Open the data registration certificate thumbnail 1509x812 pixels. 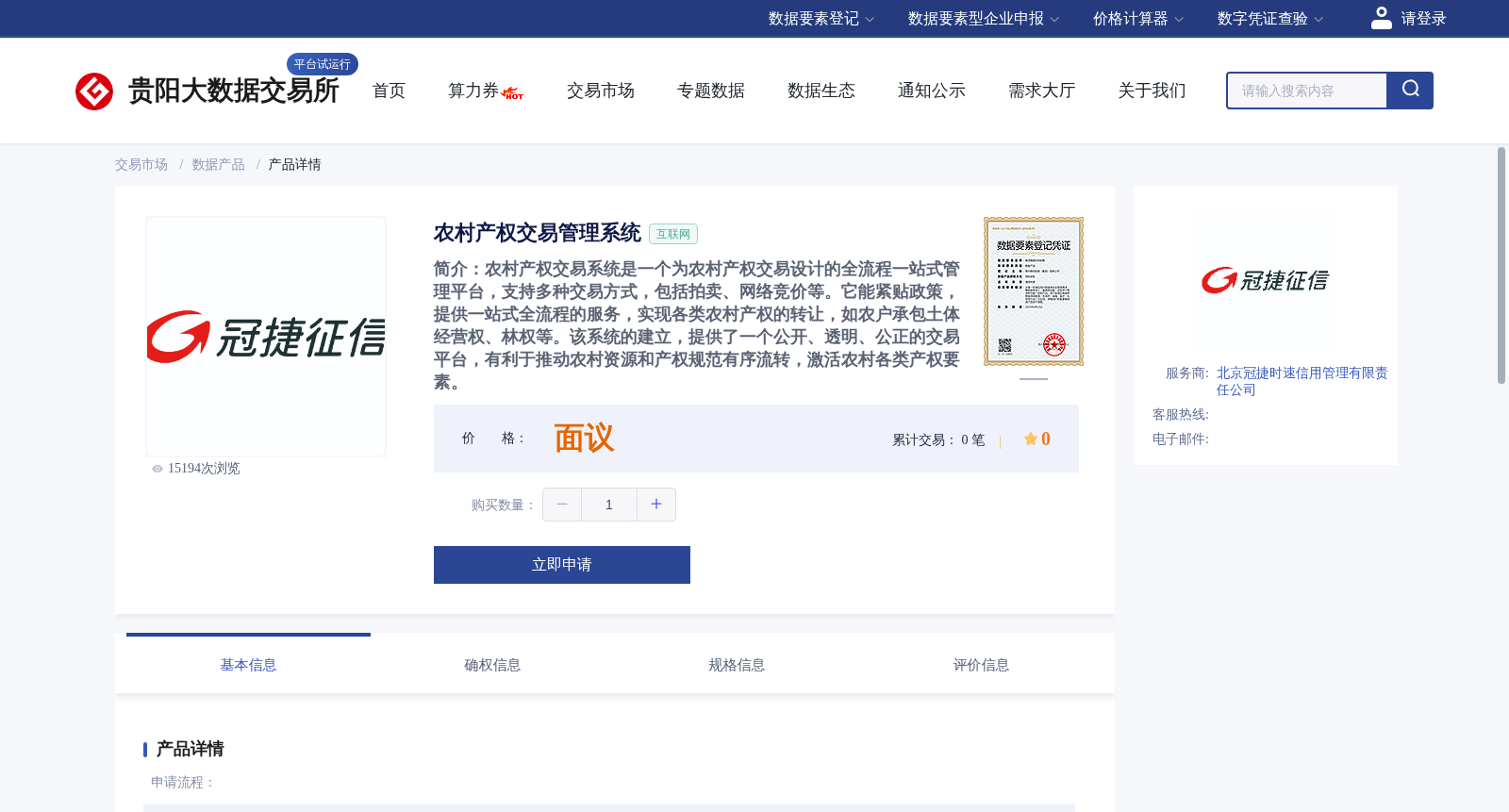pos(1034,291)
